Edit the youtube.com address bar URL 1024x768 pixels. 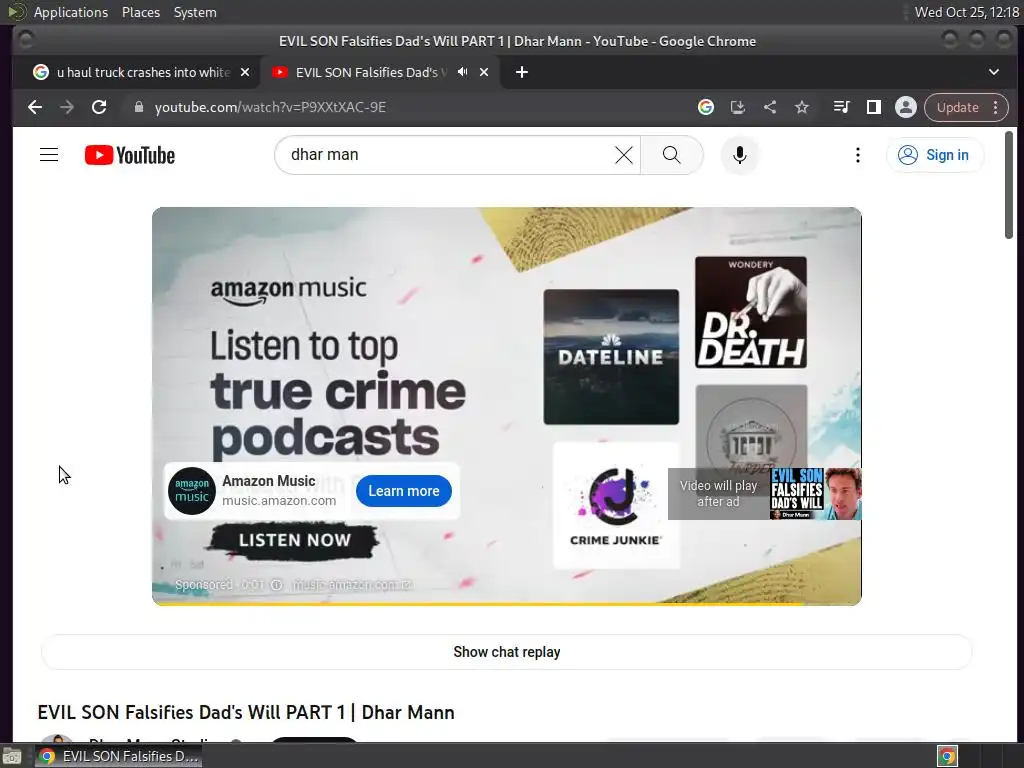[270, 107]
